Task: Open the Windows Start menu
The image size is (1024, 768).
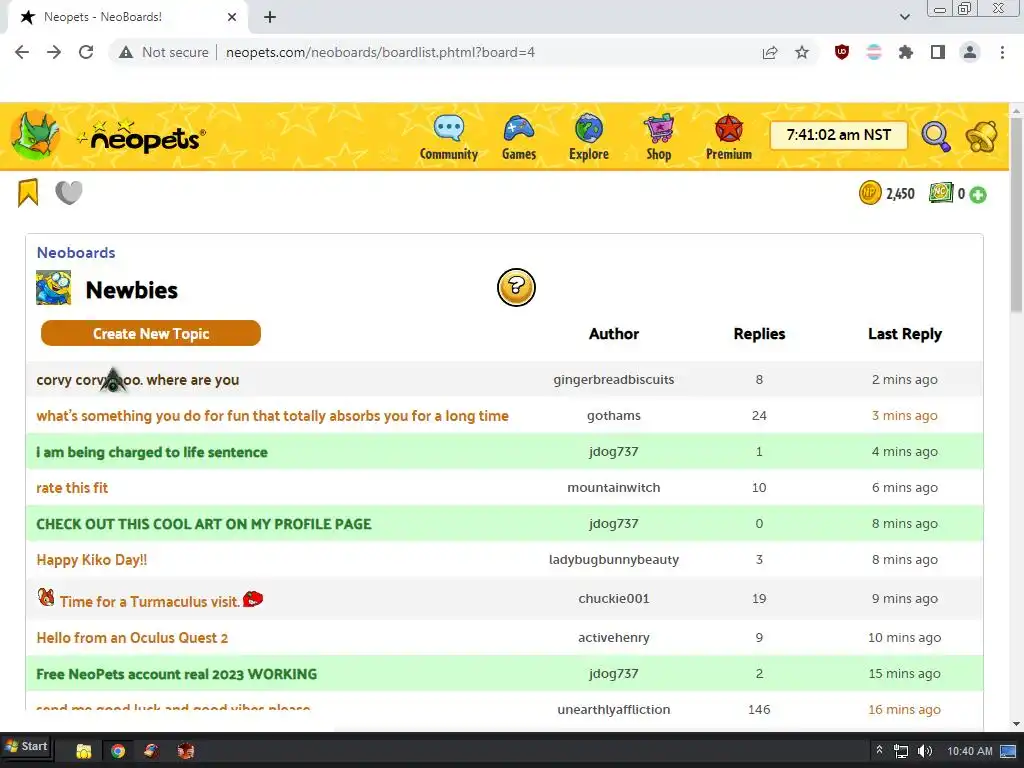Action: coord(27,746)
